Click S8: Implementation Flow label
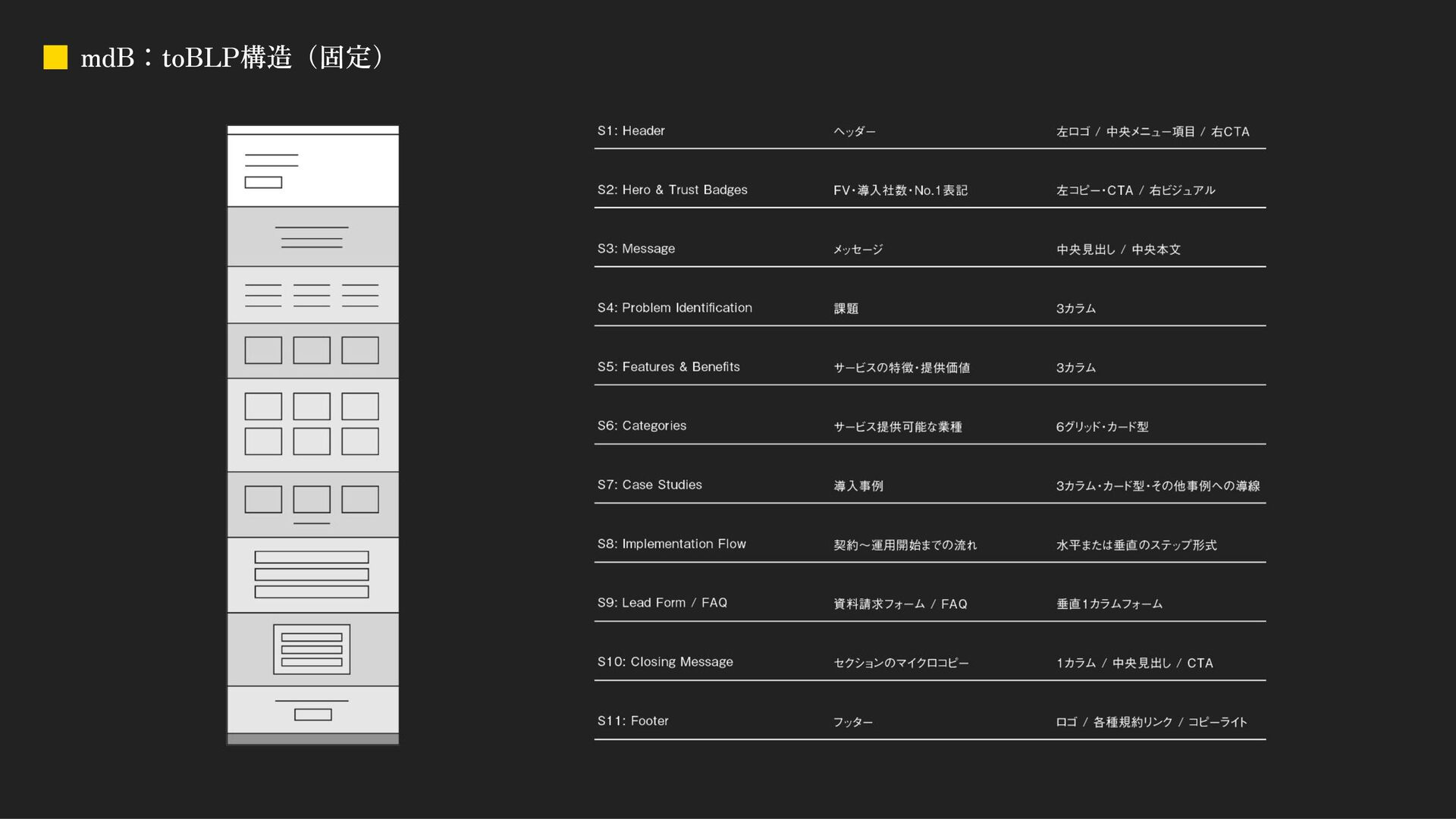Image resolution: width=1456 pixels, height=819 pixels. (x=671, y=544)
